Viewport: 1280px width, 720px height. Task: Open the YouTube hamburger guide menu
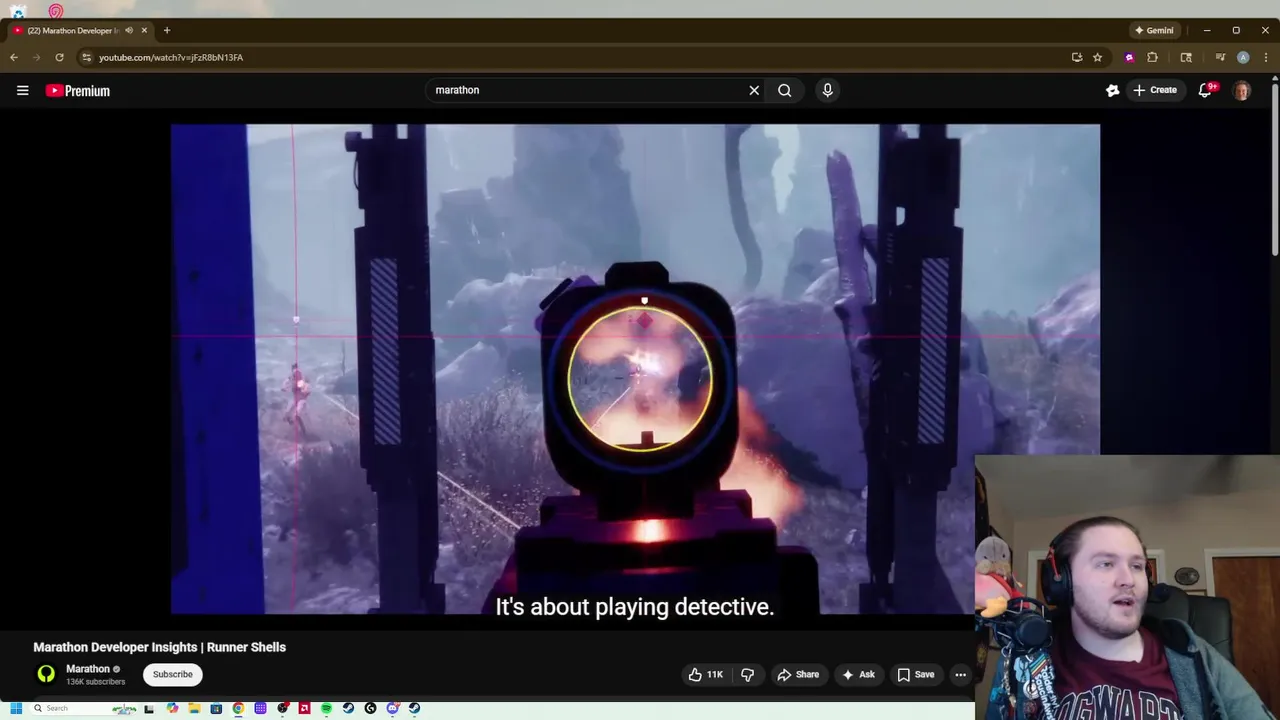point(22,90)
